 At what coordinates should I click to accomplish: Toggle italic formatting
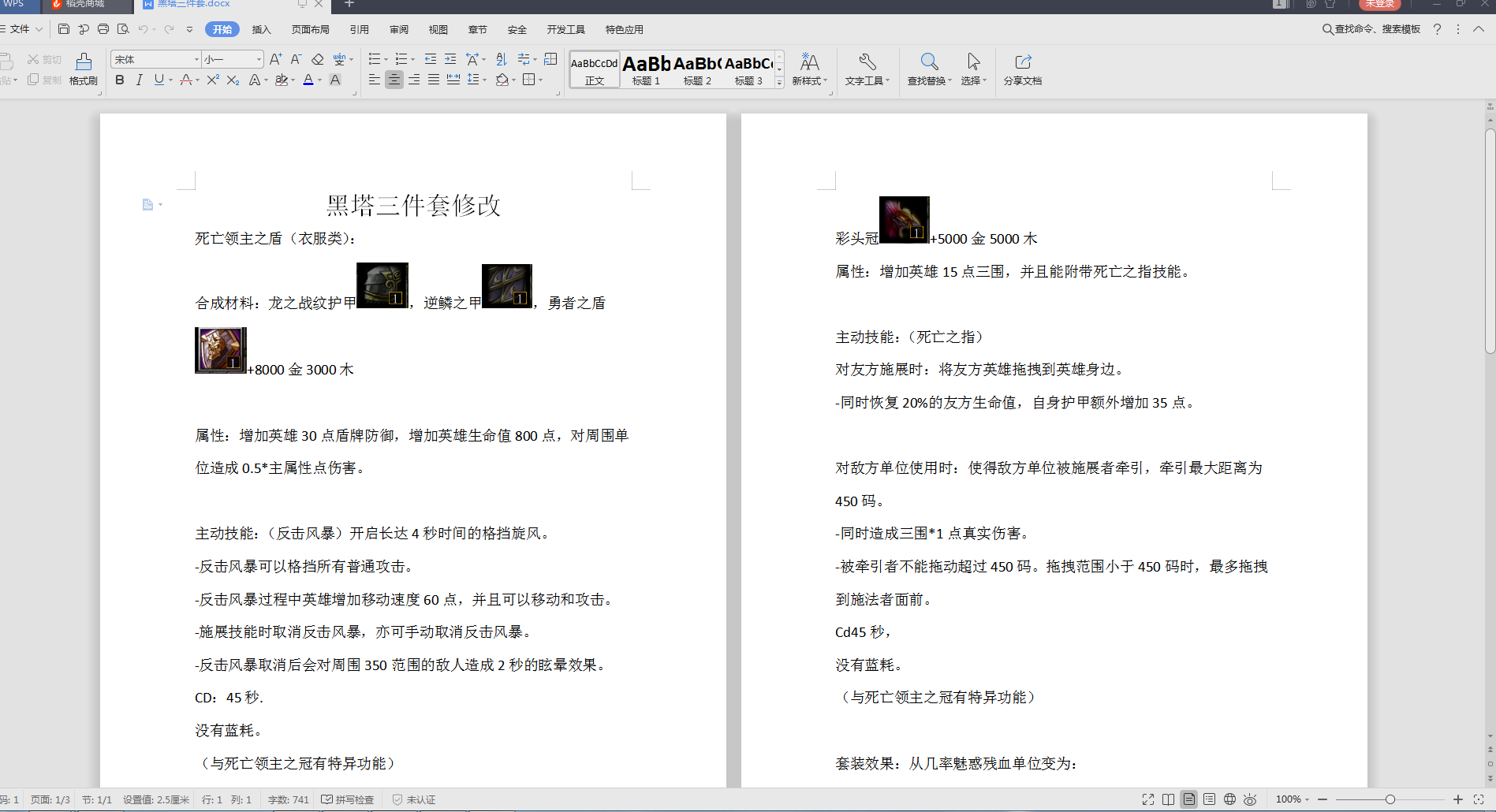coord(140,80)
